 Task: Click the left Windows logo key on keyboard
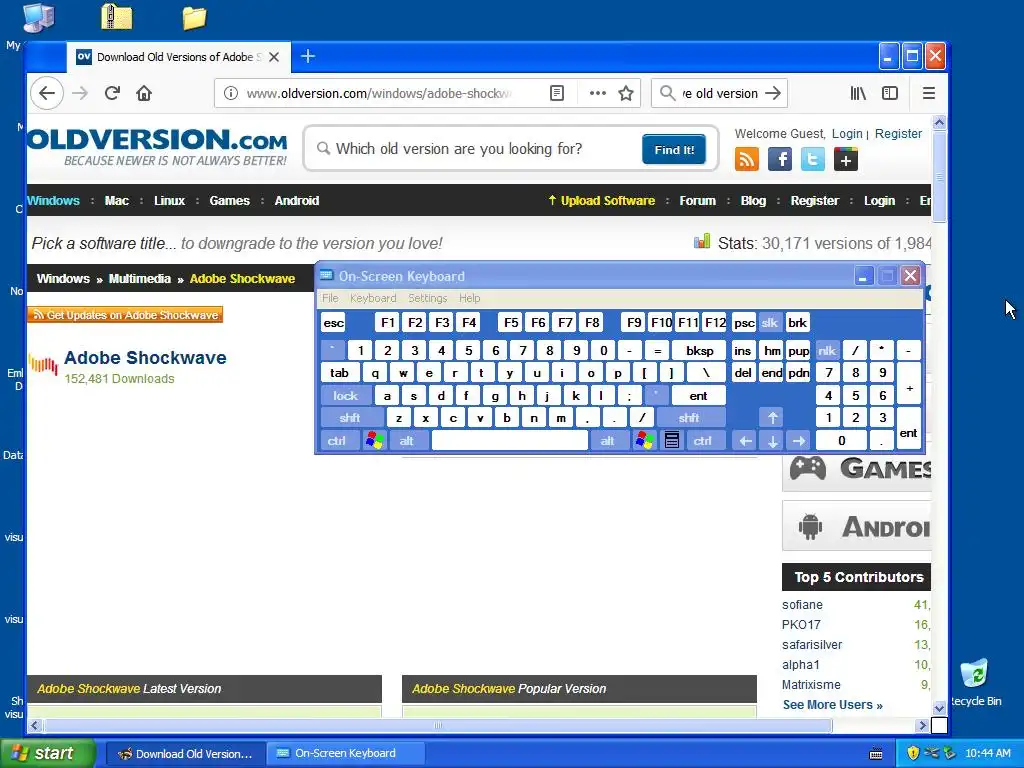[x=374, y=441]
